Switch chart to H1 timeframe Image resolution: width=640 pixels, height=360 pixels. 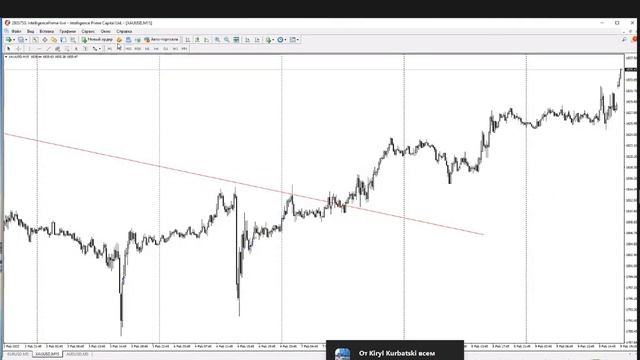point(147,49)
